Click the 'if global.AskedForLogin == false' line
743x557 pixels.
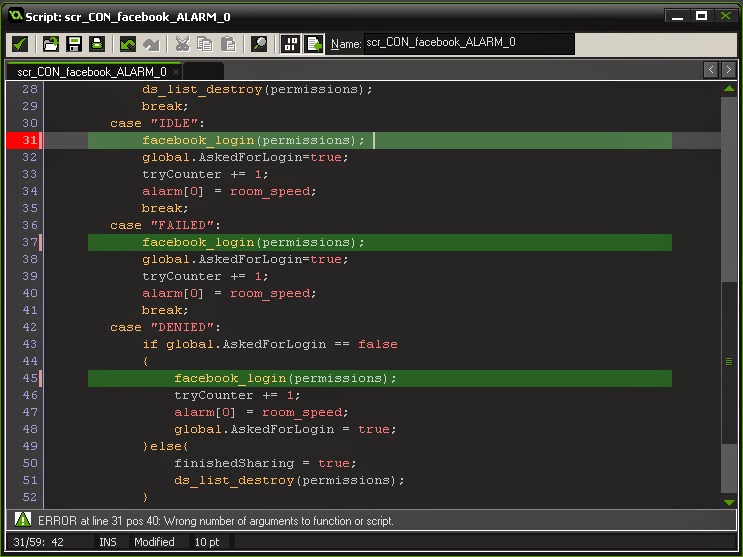pyautogui.click(x=270, y=344)
